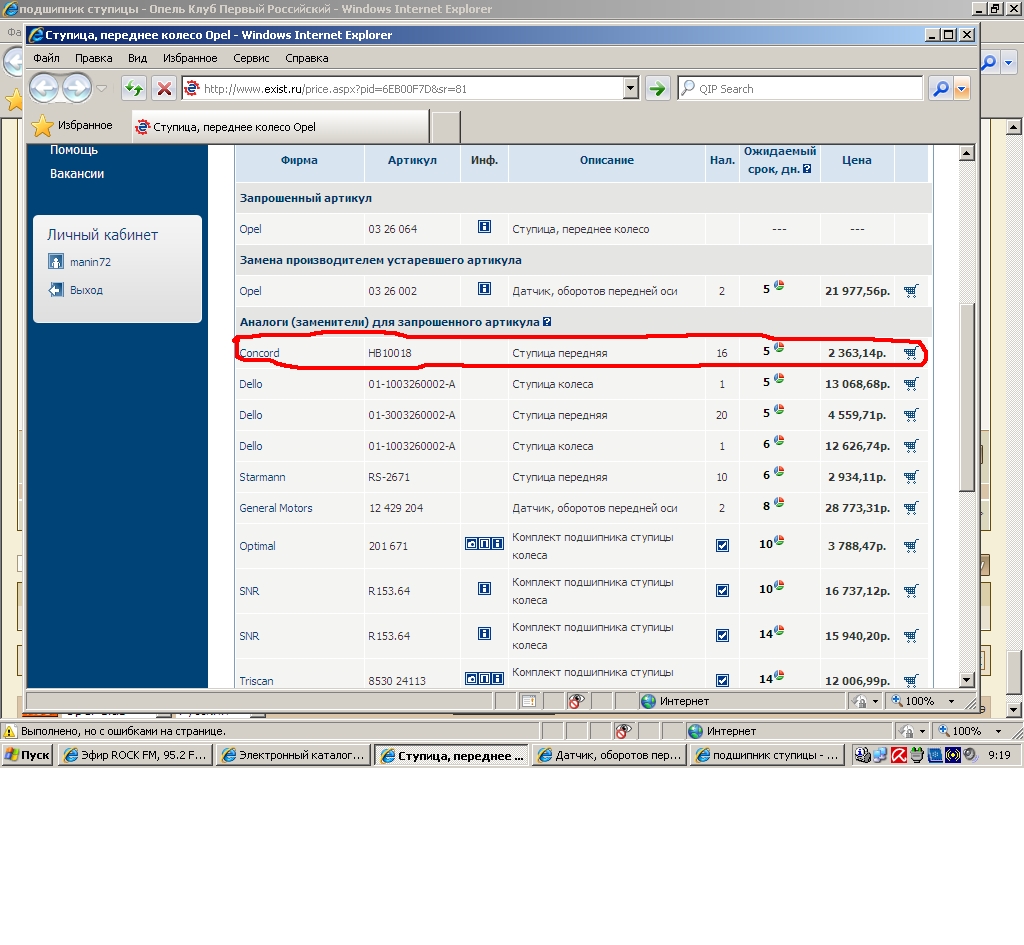This screenshot has width=1024, height=945.
Task: Click the Помощь sidebar link
Action: pyautogui.click(x=74, y=150)
